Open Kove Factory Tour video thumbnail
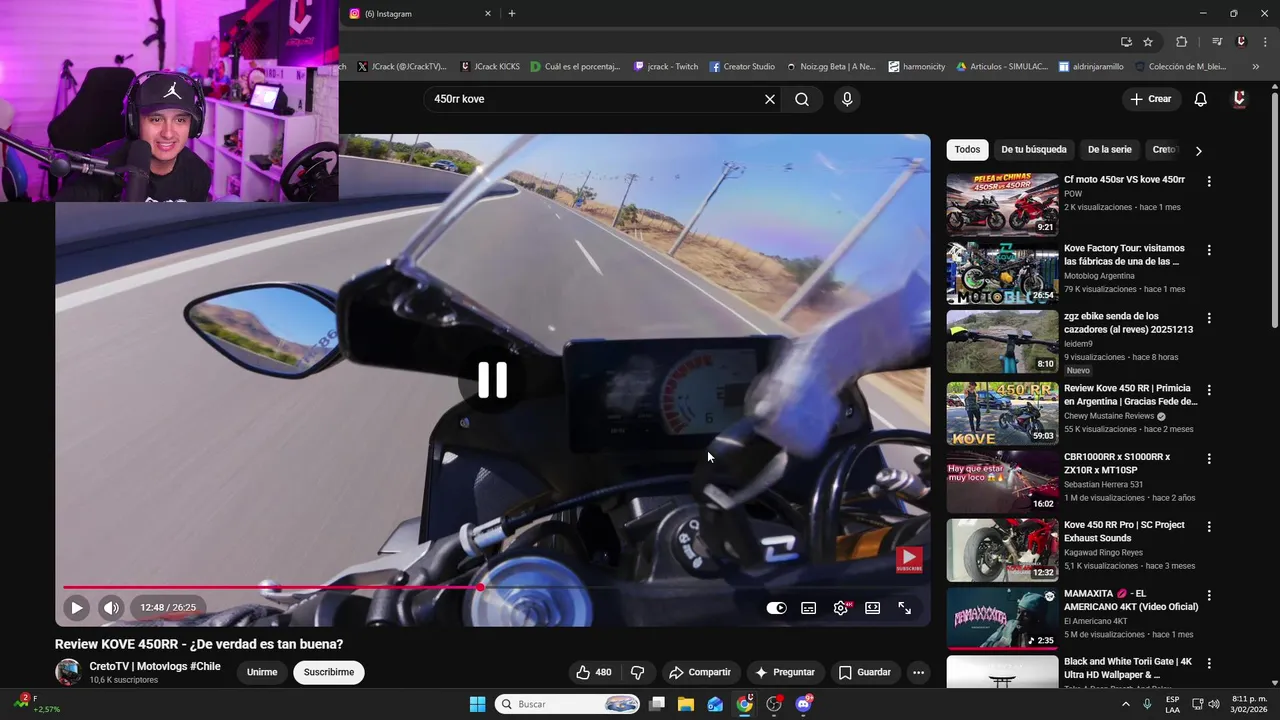 pos(1002,273)
